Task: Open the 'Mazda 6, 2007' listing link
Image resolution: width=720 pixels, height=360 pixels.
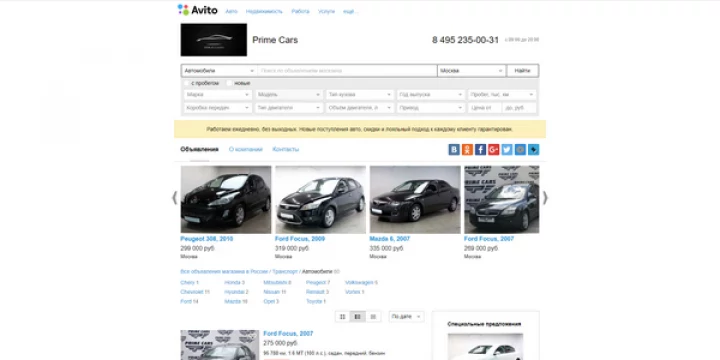Action: coord(390,239)
